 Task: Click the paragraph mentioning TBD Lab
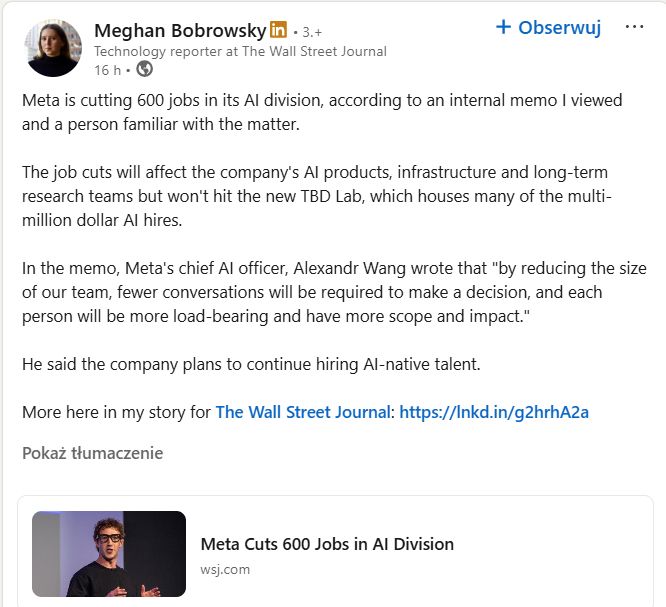pos(317,196)
